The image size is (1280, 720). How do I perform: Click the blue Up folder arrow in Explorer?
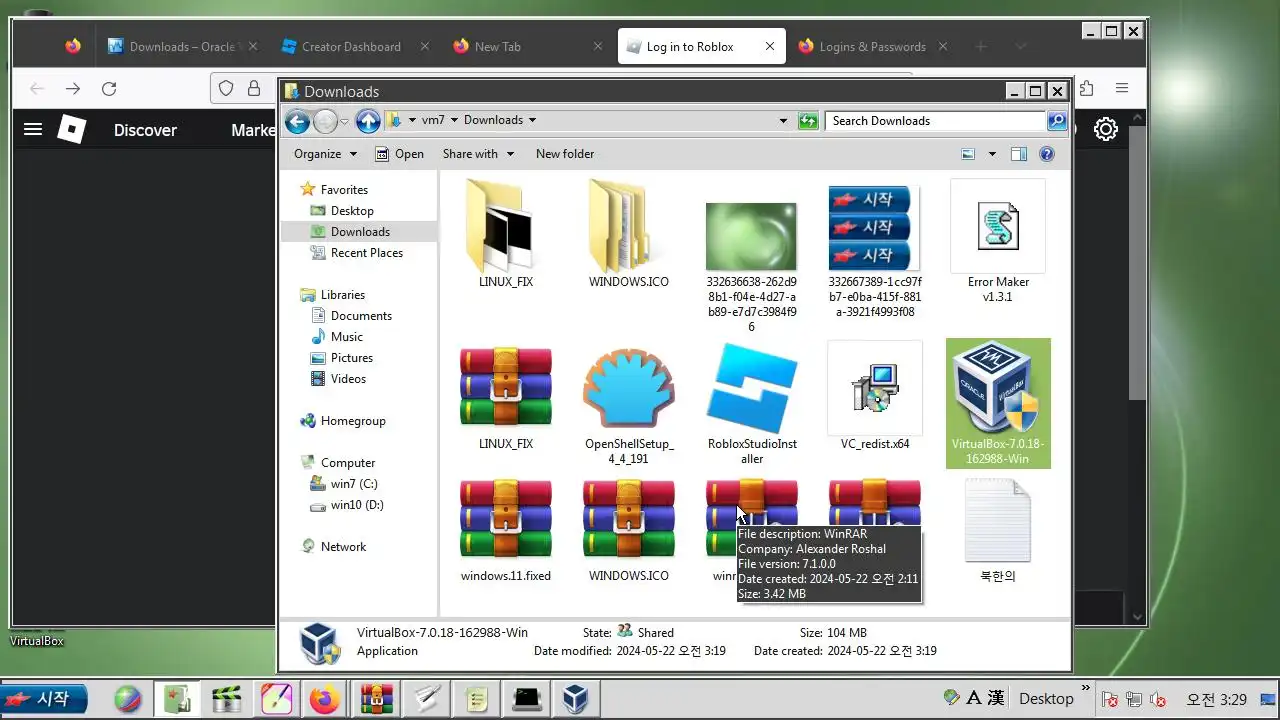click(x=368, y=121)
